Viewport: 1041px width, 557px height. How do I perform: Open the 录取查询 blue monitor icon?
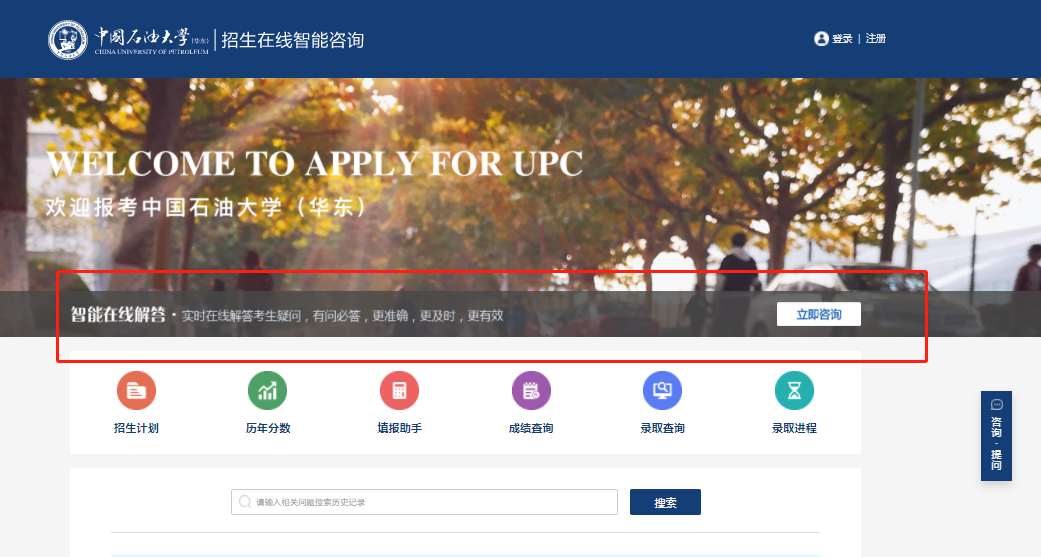(663, 390)
